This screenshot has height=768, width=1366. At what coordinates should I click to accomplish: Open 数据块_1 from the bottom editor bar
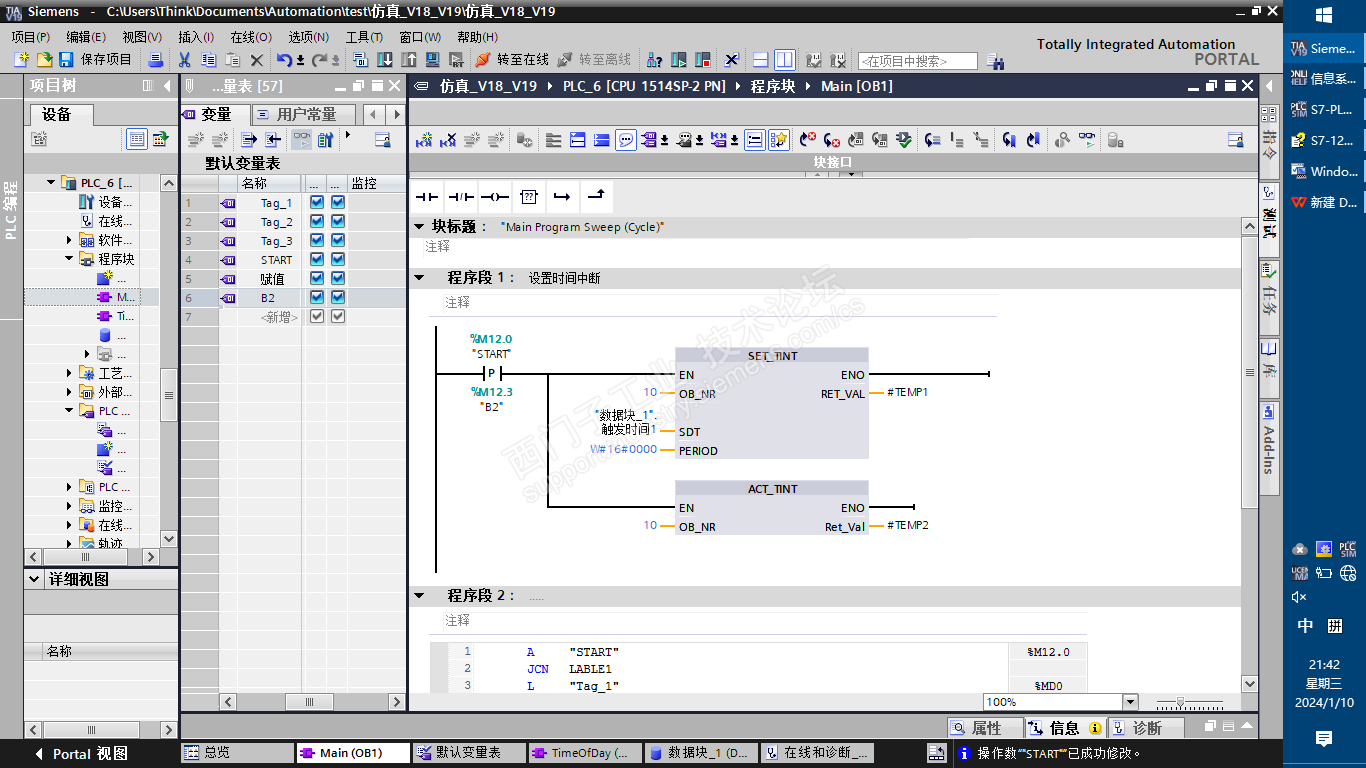coord(699,753)
